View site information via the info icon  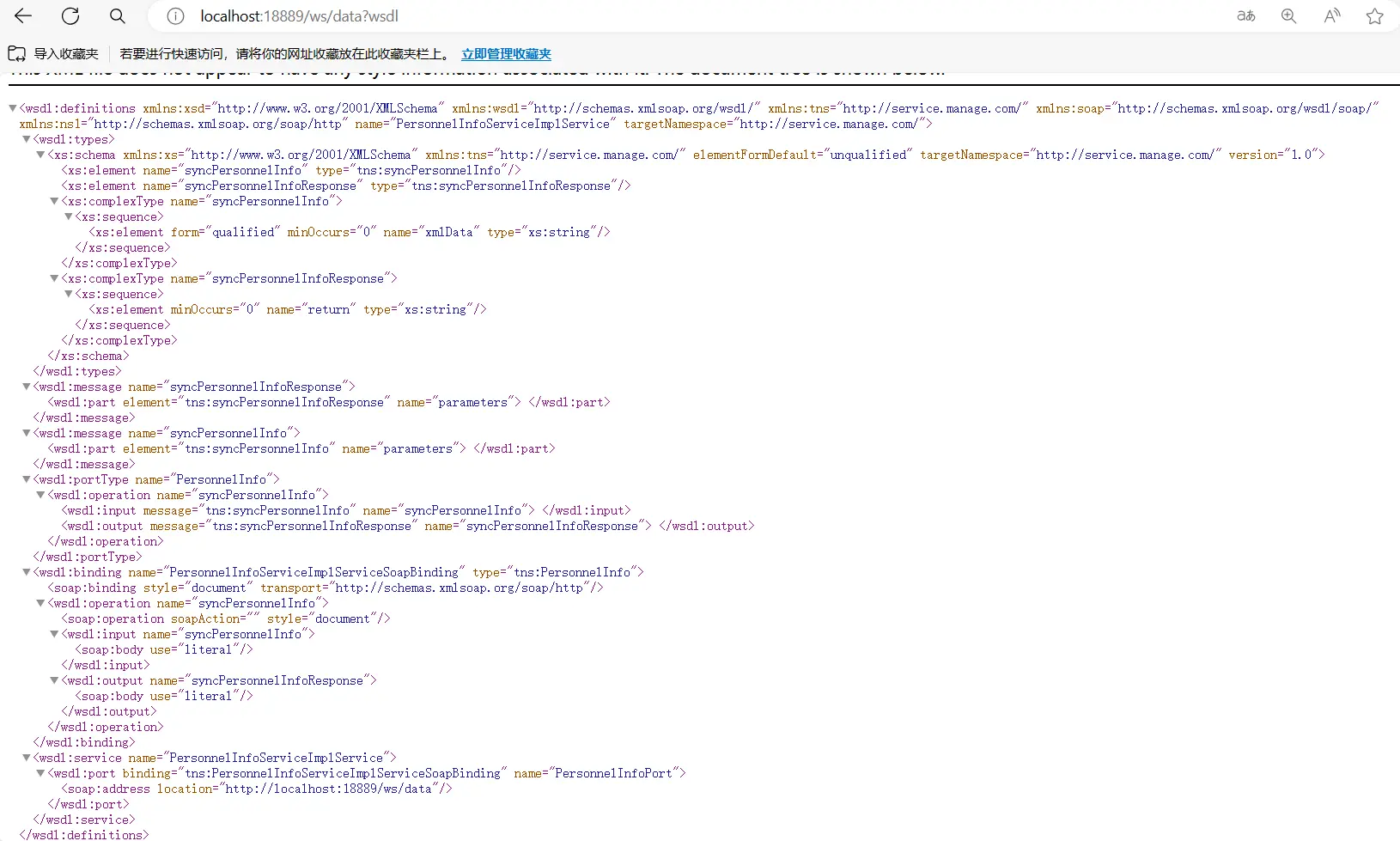pos(175,16)
